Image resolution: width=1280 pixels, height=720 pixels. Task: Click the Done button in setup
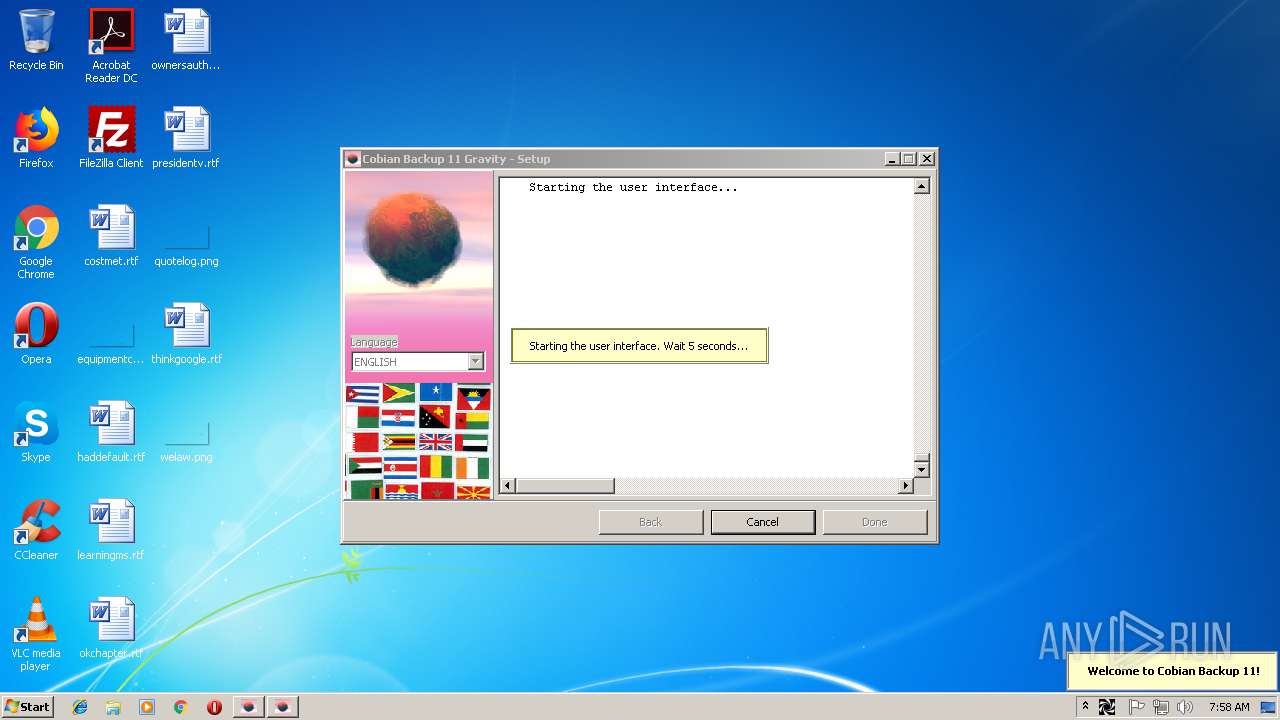point(874,522)
